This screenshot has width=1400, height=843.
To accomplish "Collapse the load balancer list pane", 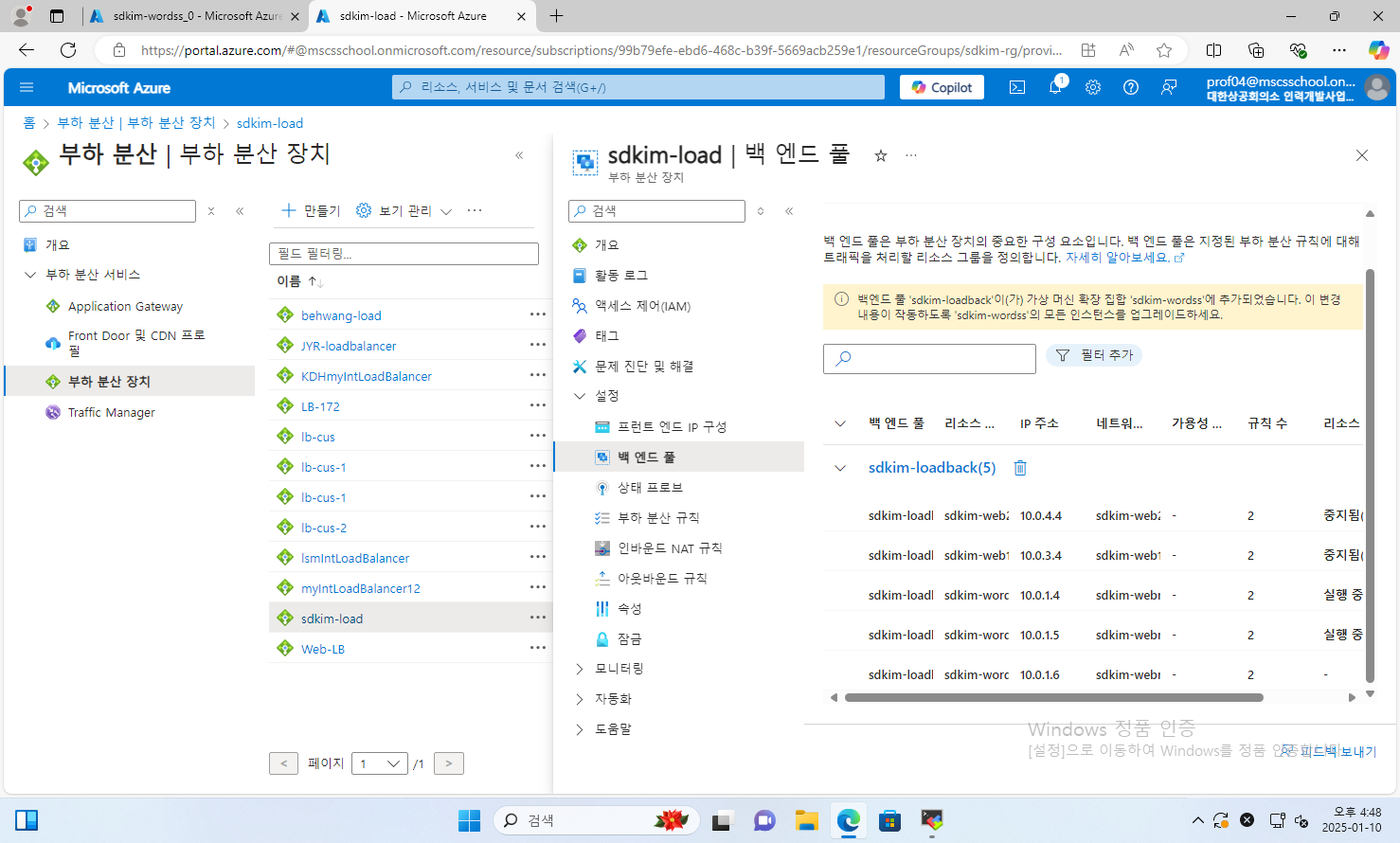I will (x=519, y=155).
